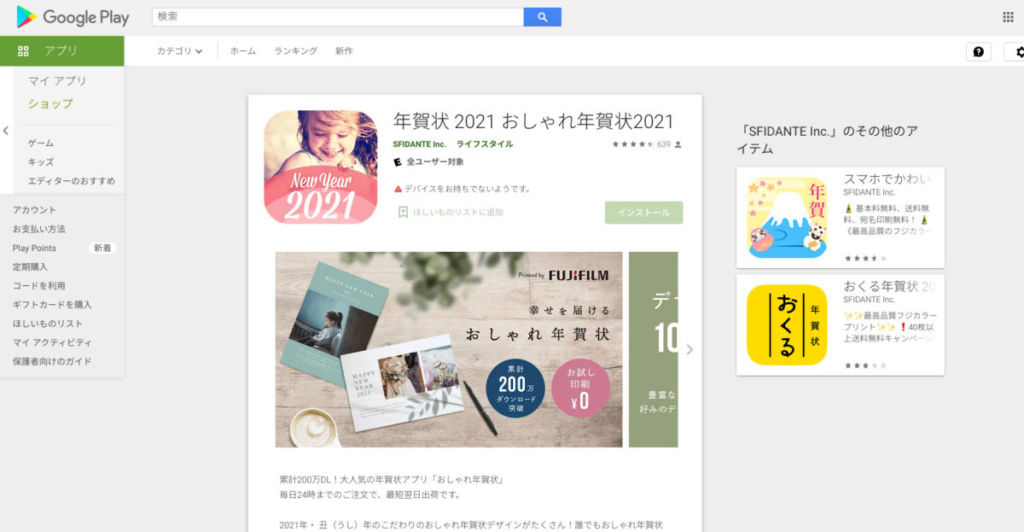Open キッズ category link
Screen dimensions: 1024x532
(x=40, y=162)
